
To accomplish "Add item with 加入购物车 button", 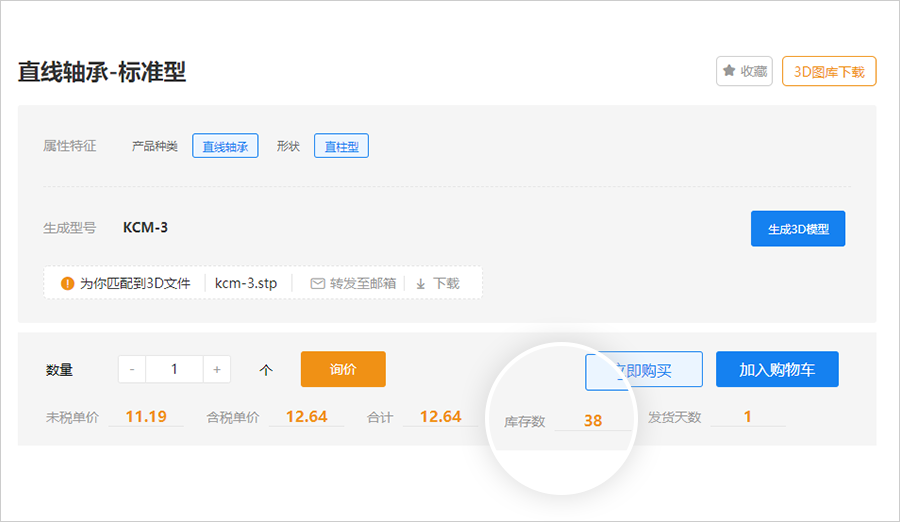I will 777,370.
